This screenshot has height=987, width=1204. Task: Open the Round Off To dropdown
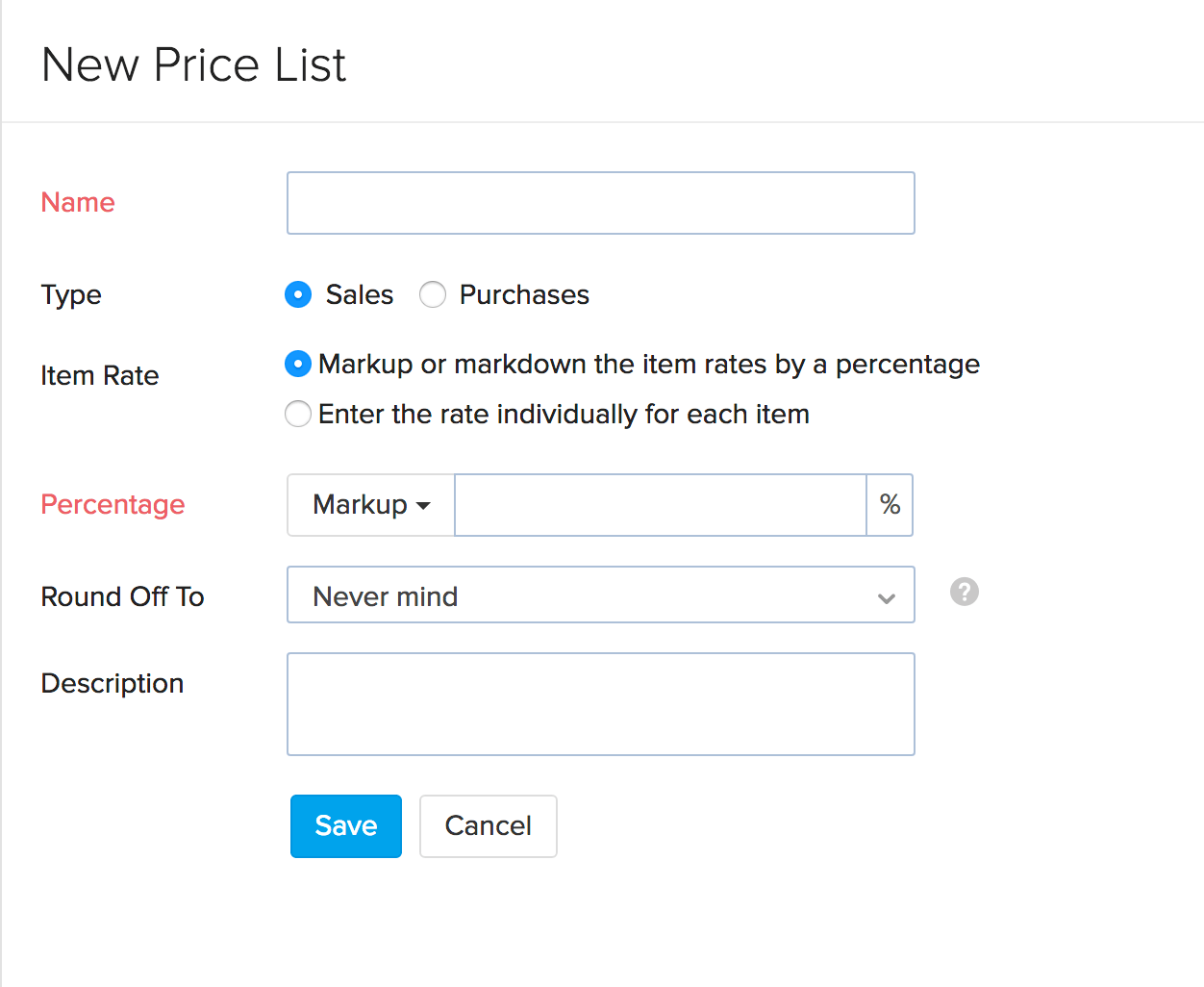click(x=600, y=595)
